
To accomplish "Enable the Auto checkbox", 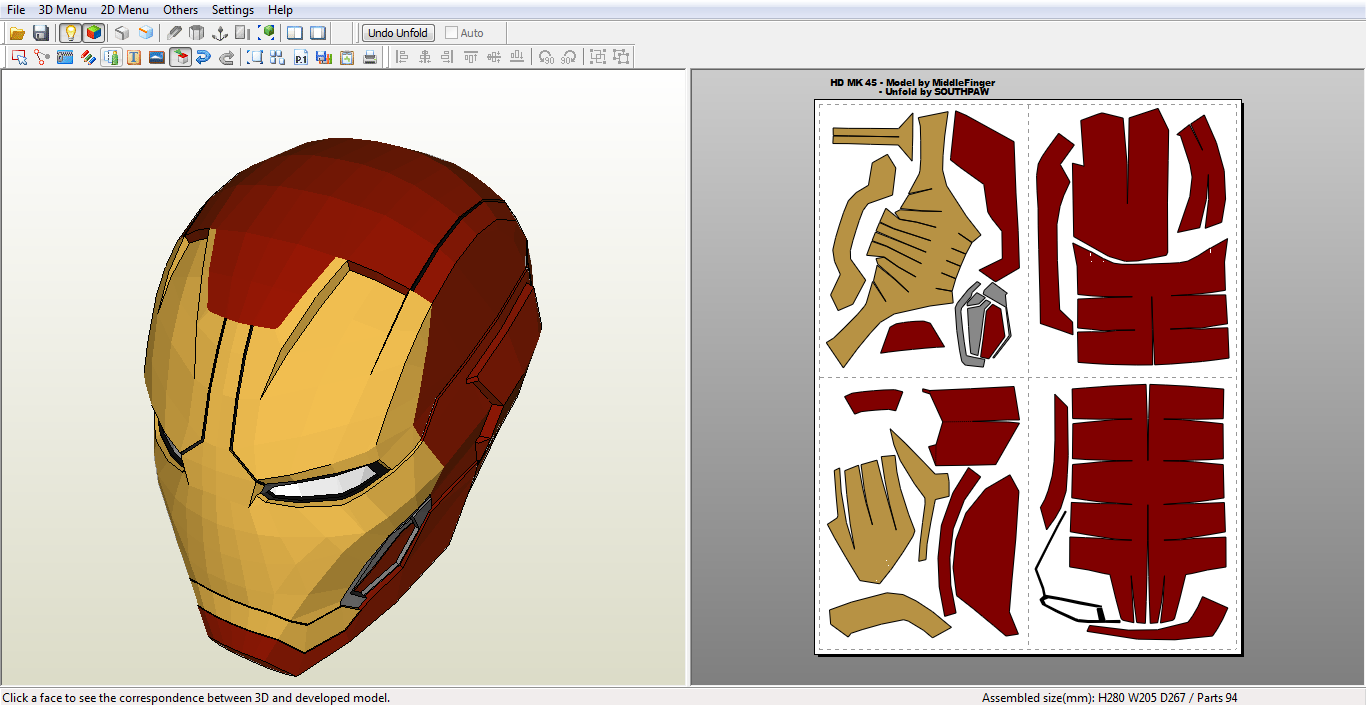I will (x=451, y=33).
